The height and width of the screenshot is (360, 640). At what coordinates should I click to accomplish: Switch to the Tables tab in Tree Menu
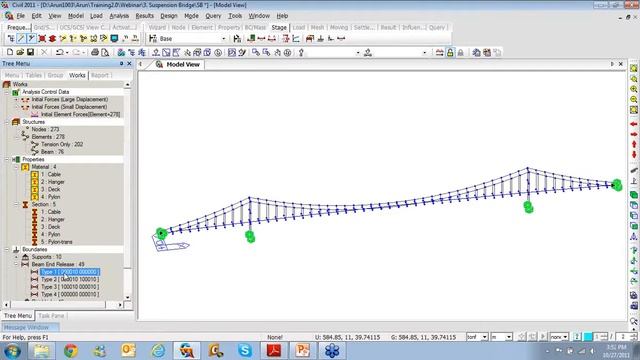pos(33,76)
